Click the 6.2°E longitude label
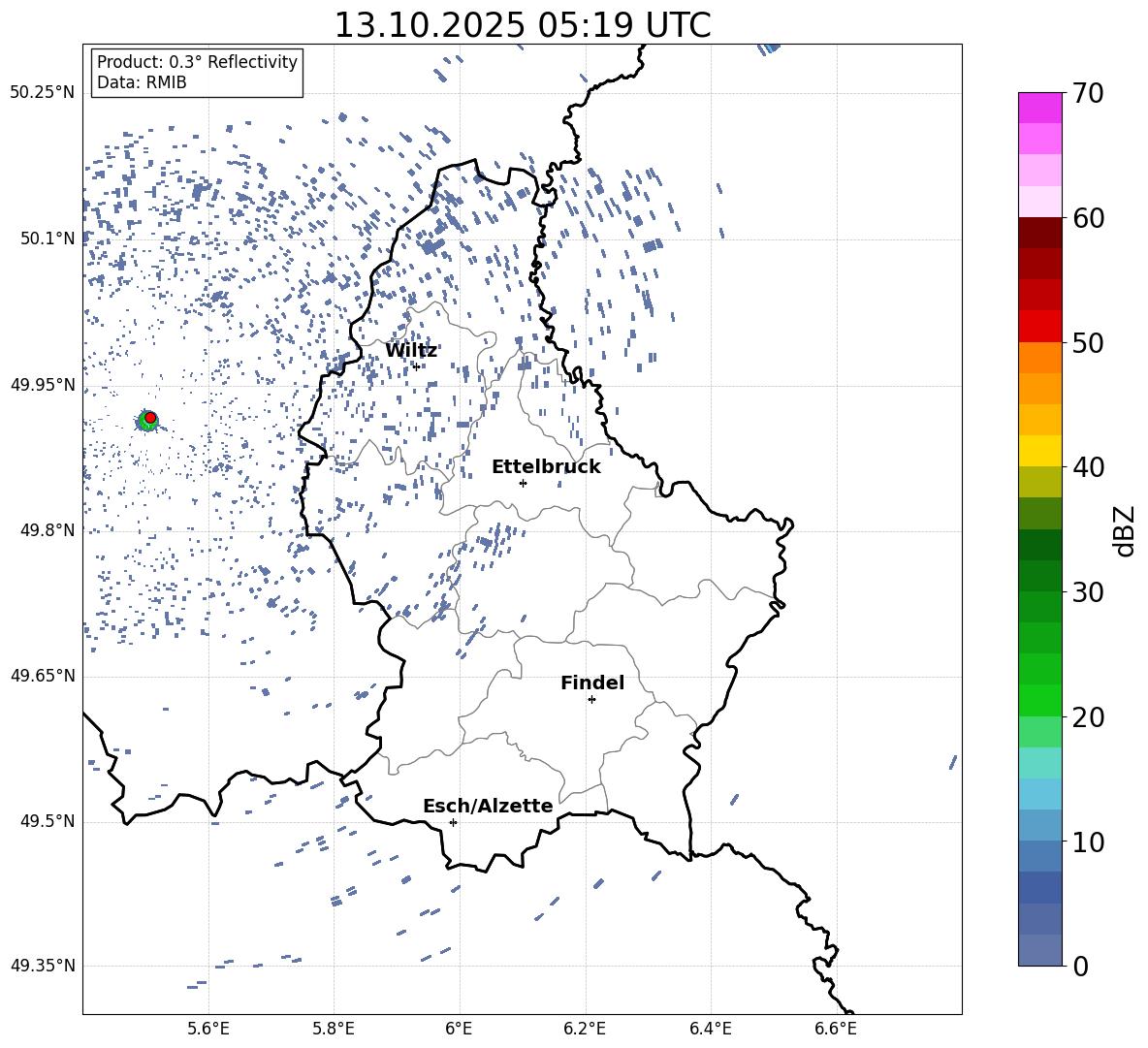The width and height of the screenshot is (1148, 1048). tap(585, 1029)
